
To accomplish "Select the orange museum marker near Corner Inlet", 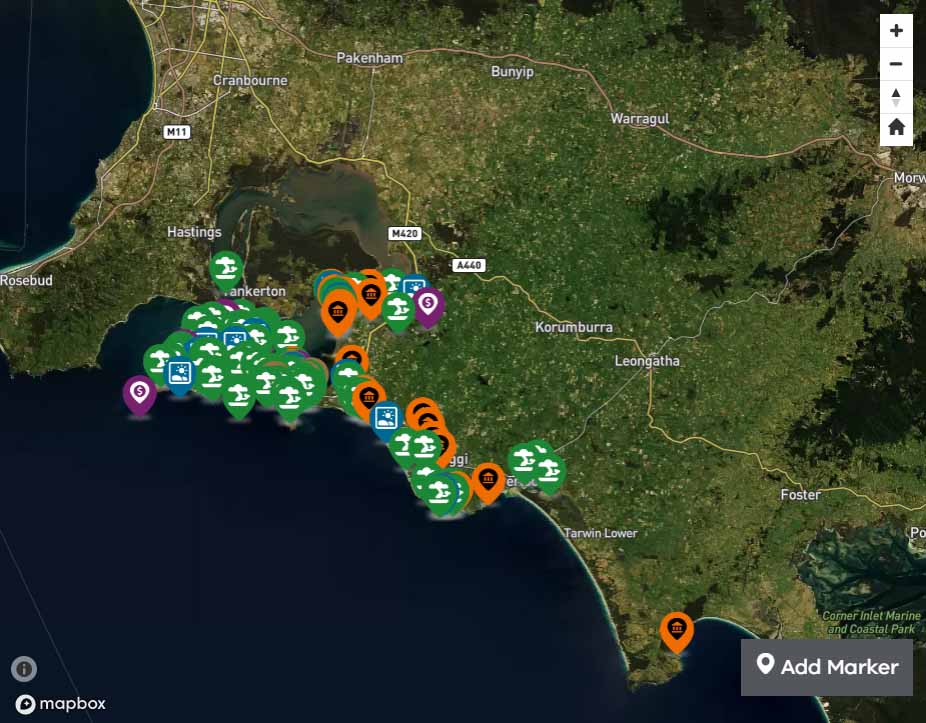I will click(677, 633).
